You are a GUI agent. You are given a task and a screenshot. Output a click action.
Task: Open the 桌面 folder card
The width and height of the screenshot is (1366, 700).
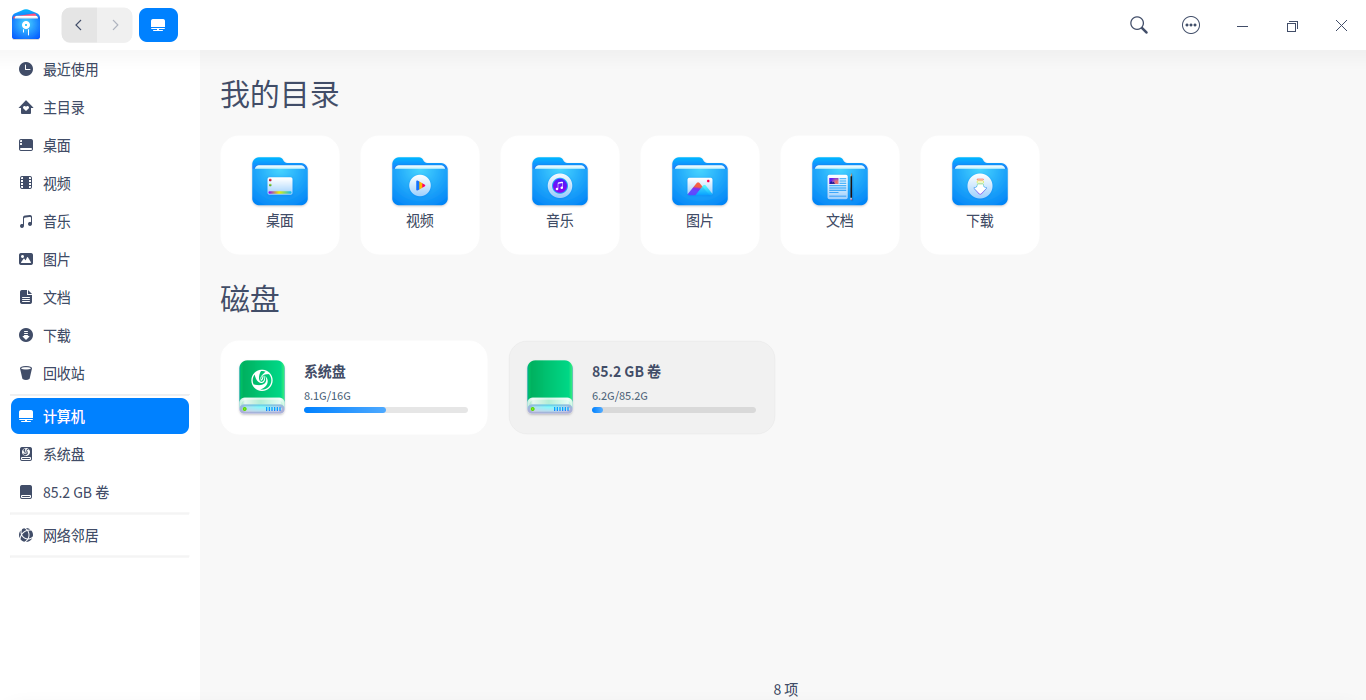280,195
